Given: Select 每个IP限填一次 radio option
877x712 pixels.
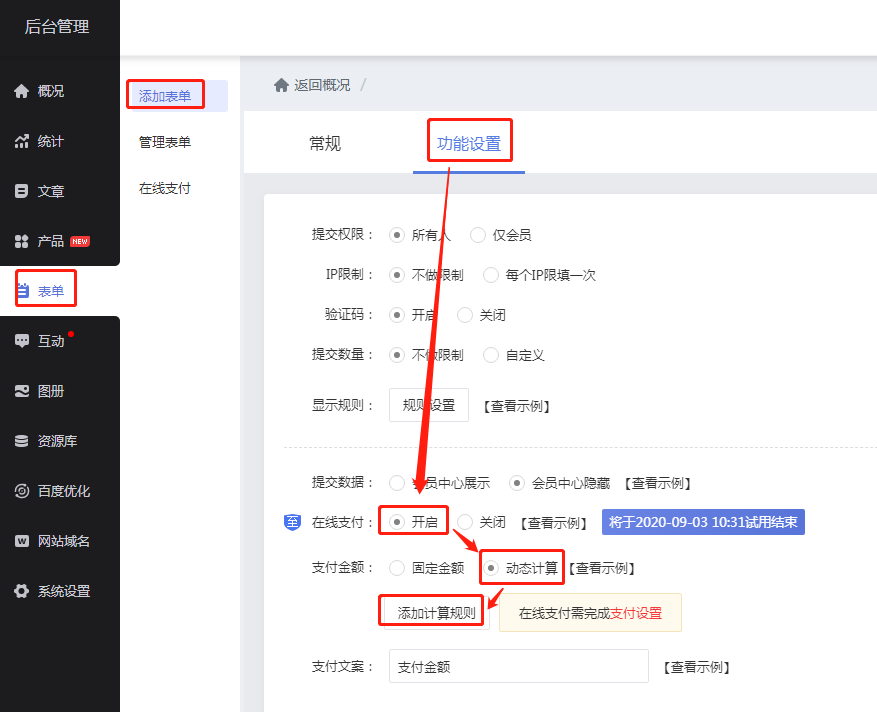Looking at the screenshot, I should click(x=491, y=275).
